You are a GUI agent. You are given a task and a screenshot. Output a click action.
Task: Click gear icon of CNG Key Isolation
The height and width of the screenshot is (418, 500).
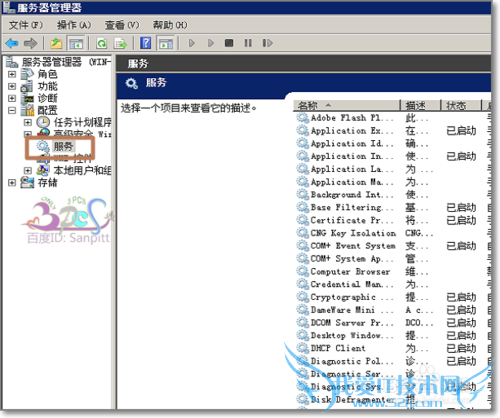[303, 233]
